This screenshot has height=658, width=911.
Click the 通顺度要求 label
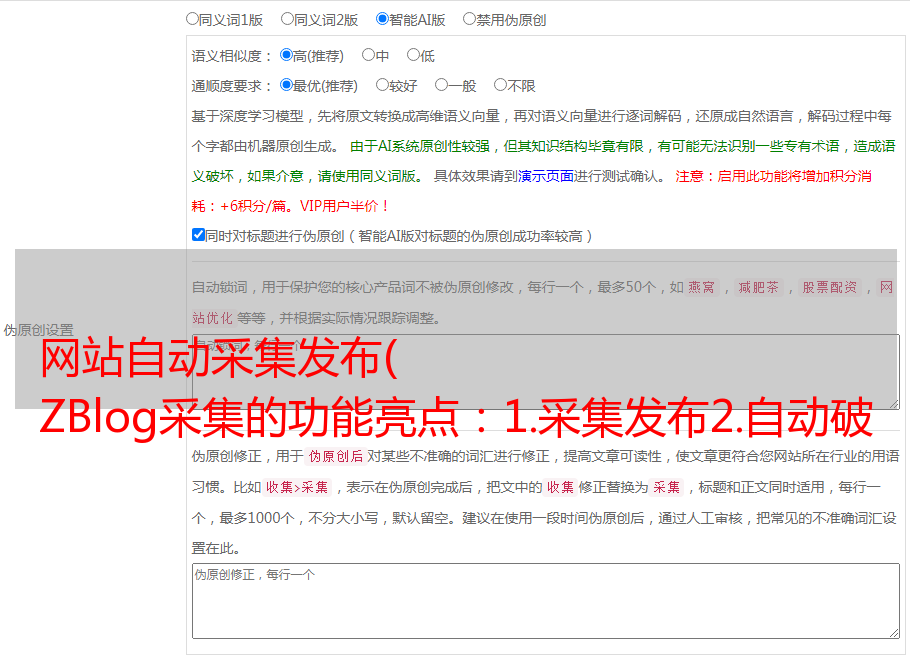231,87
